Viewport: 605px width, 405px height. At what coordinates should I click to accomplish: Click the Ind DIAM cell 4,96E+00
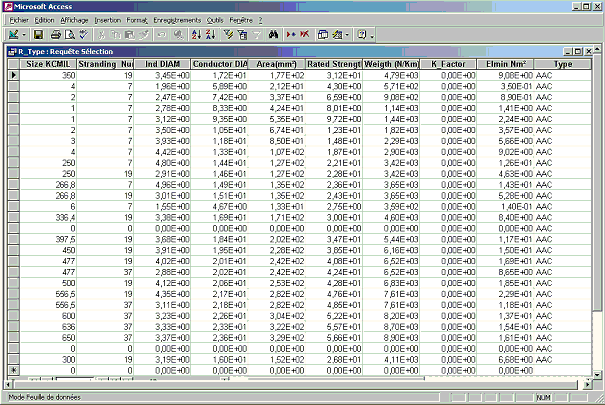(x=162, y=184)
